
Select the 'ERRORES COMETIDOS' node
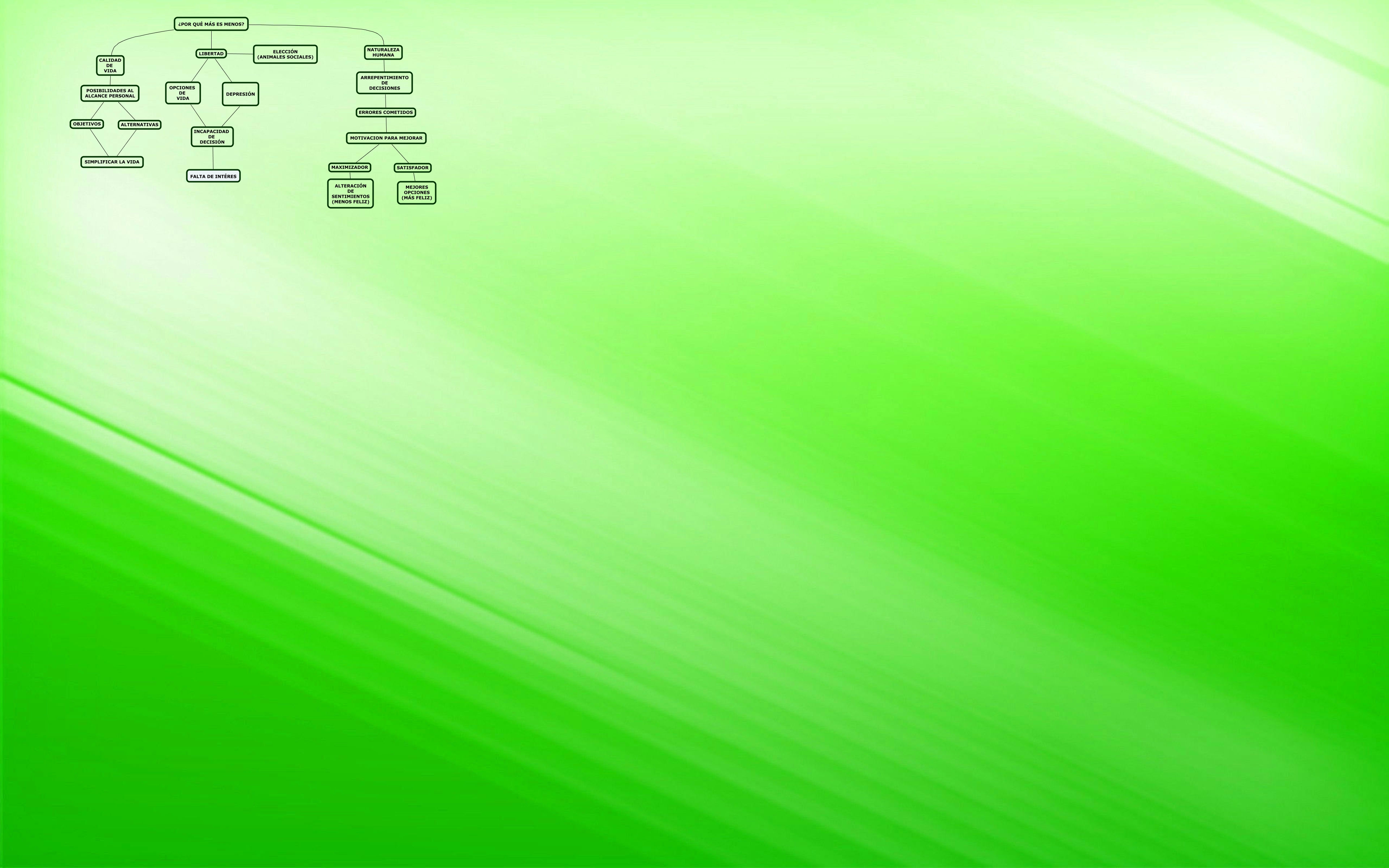click(x=386, y=112)
